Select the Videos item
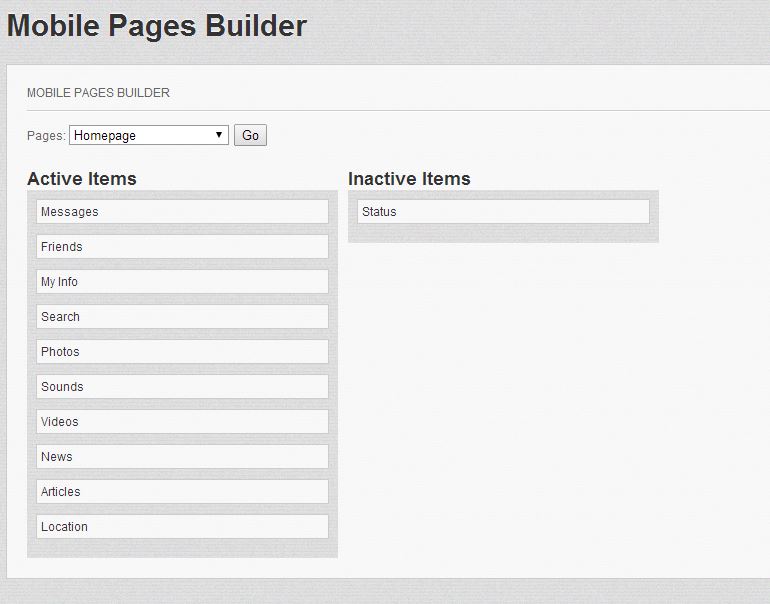770x604 pixels. click(182, 422)
